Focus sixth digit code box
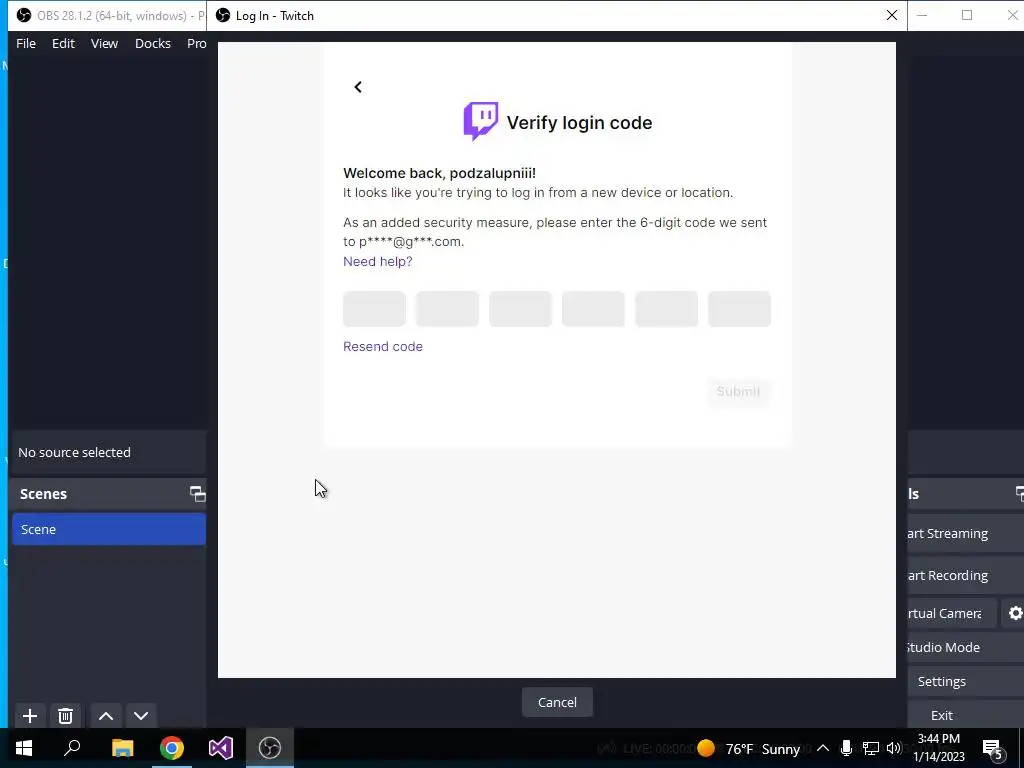1024x768 pixels. 739,309
